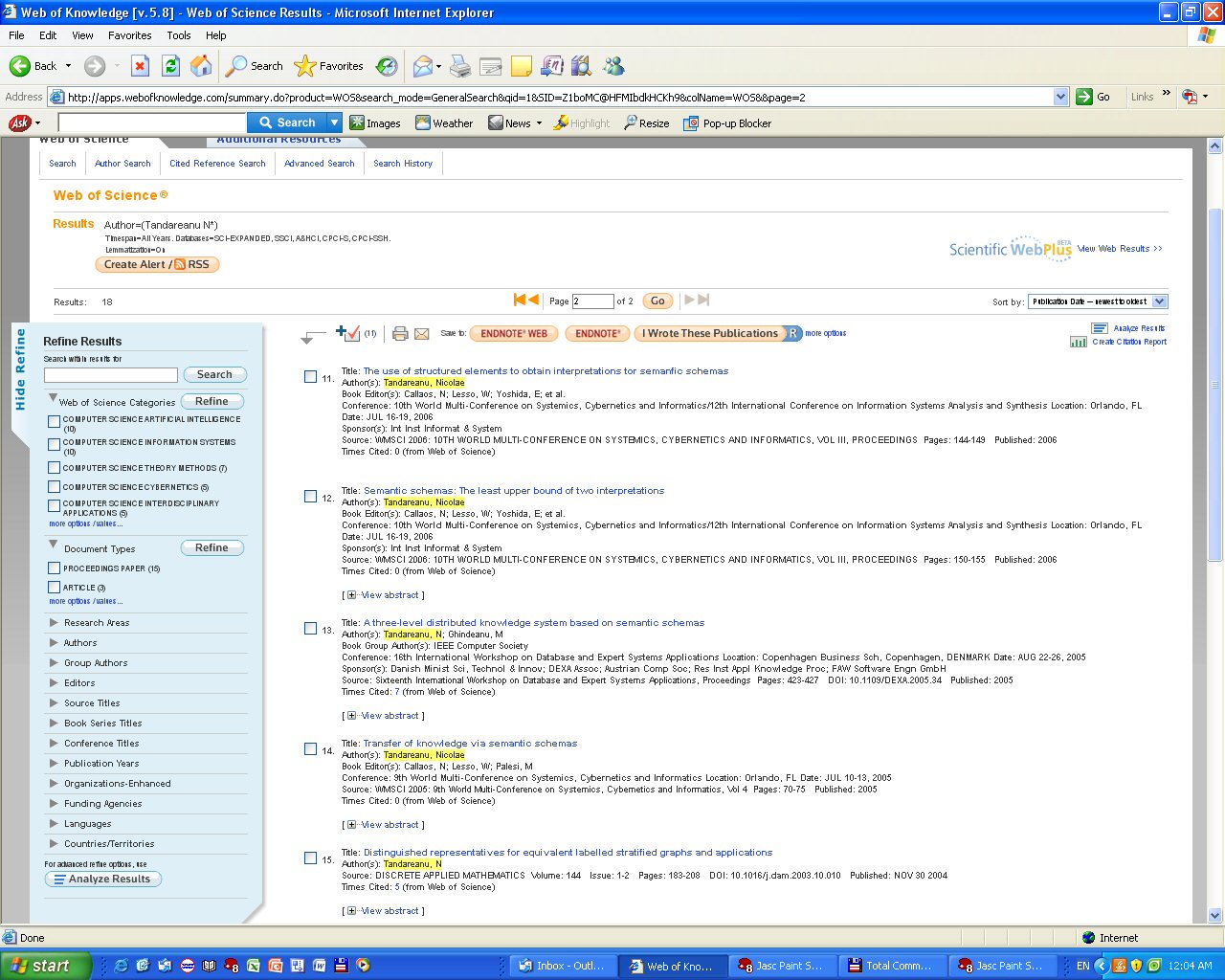Select record 13 checkbox

[x=310, y=628]
